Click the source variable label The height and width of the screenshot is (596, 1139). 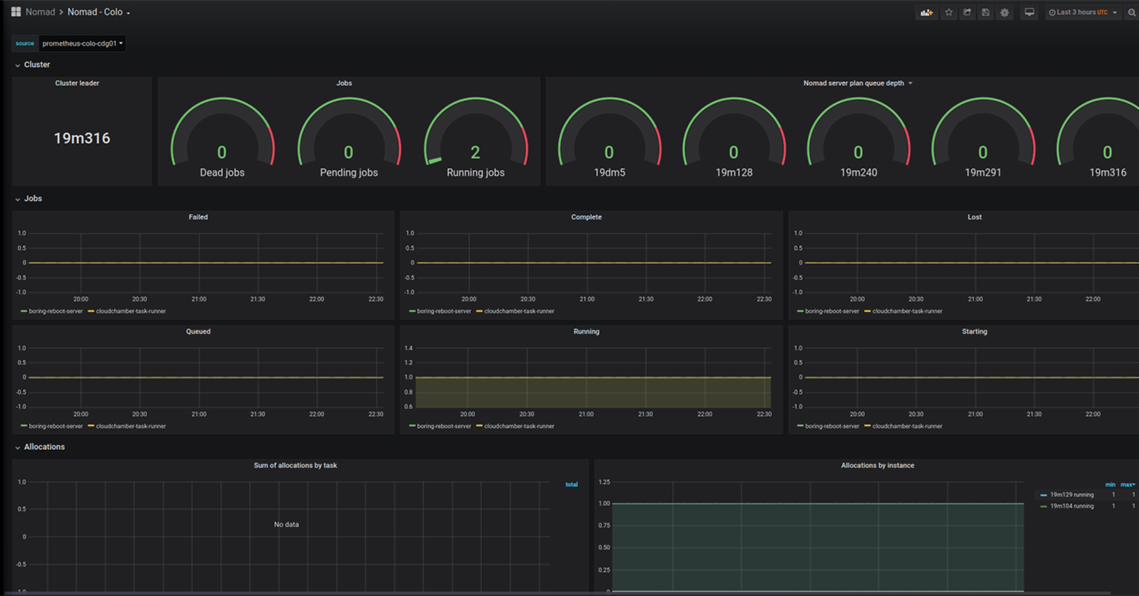click(x=25, y=44)
